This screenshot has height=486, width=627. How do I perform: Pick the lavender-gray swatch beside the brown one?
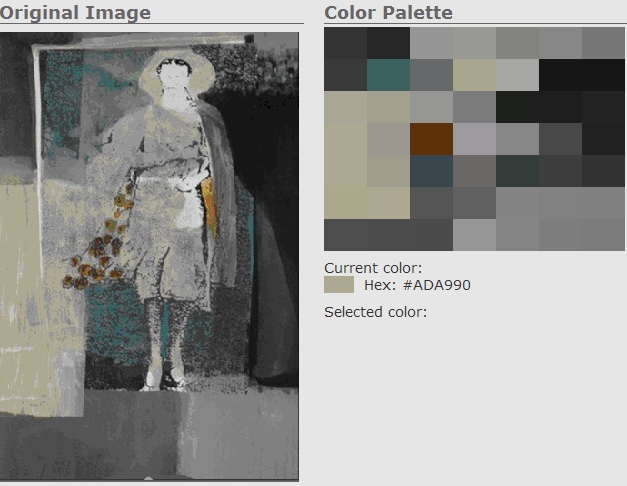(x=475, y=139)
